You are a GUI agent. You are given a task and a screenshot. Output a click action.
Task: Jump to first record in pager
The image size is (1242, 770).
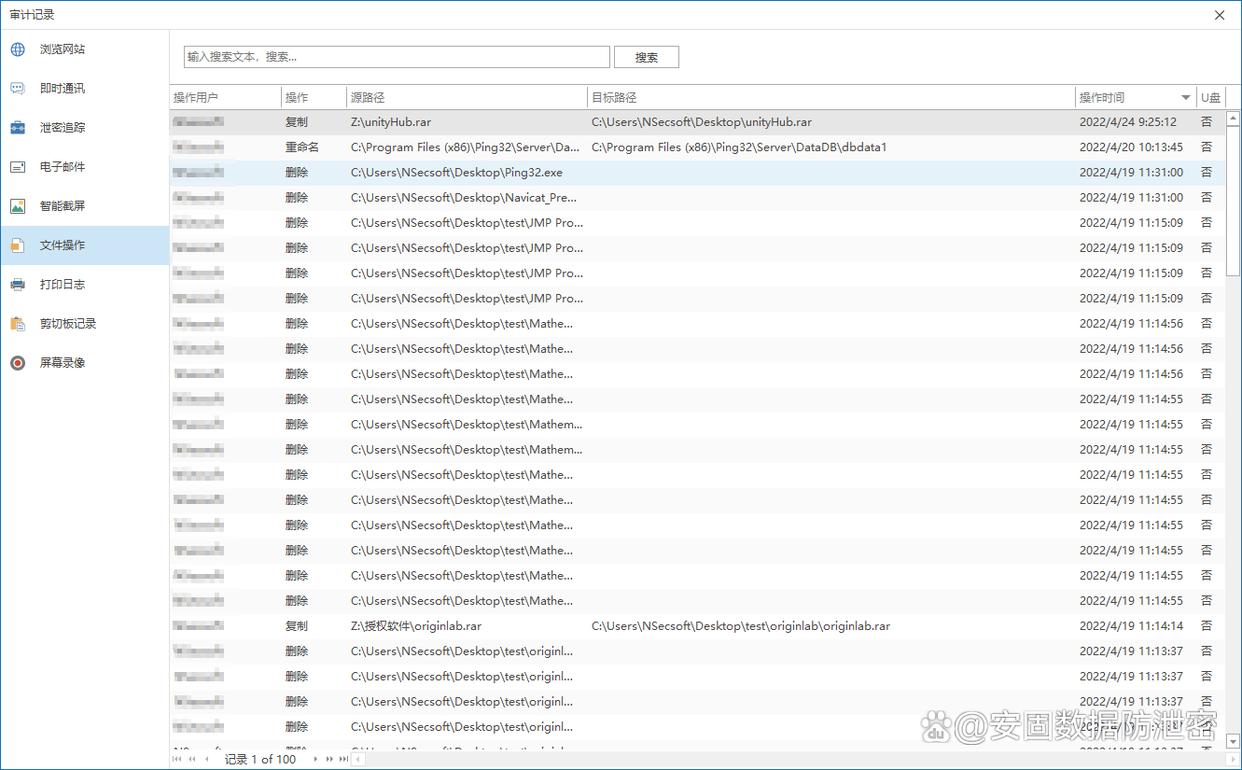(178, 759)
